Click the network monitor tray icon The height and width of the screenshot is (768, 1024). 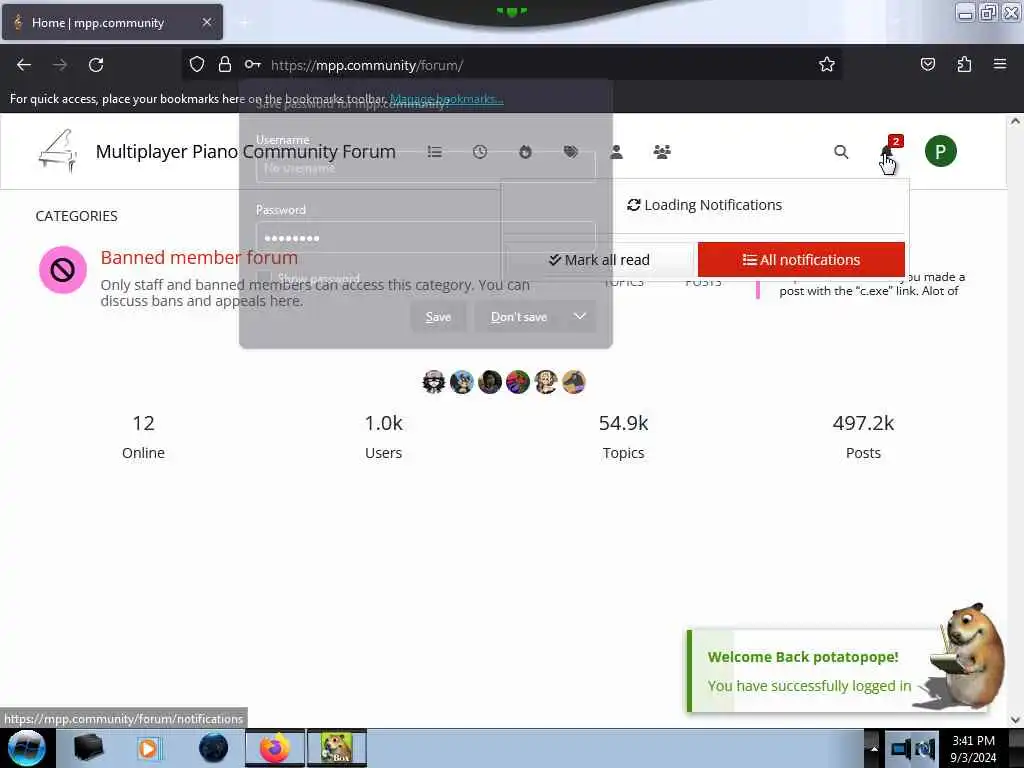pyautogui.click(x=901, y=749)
